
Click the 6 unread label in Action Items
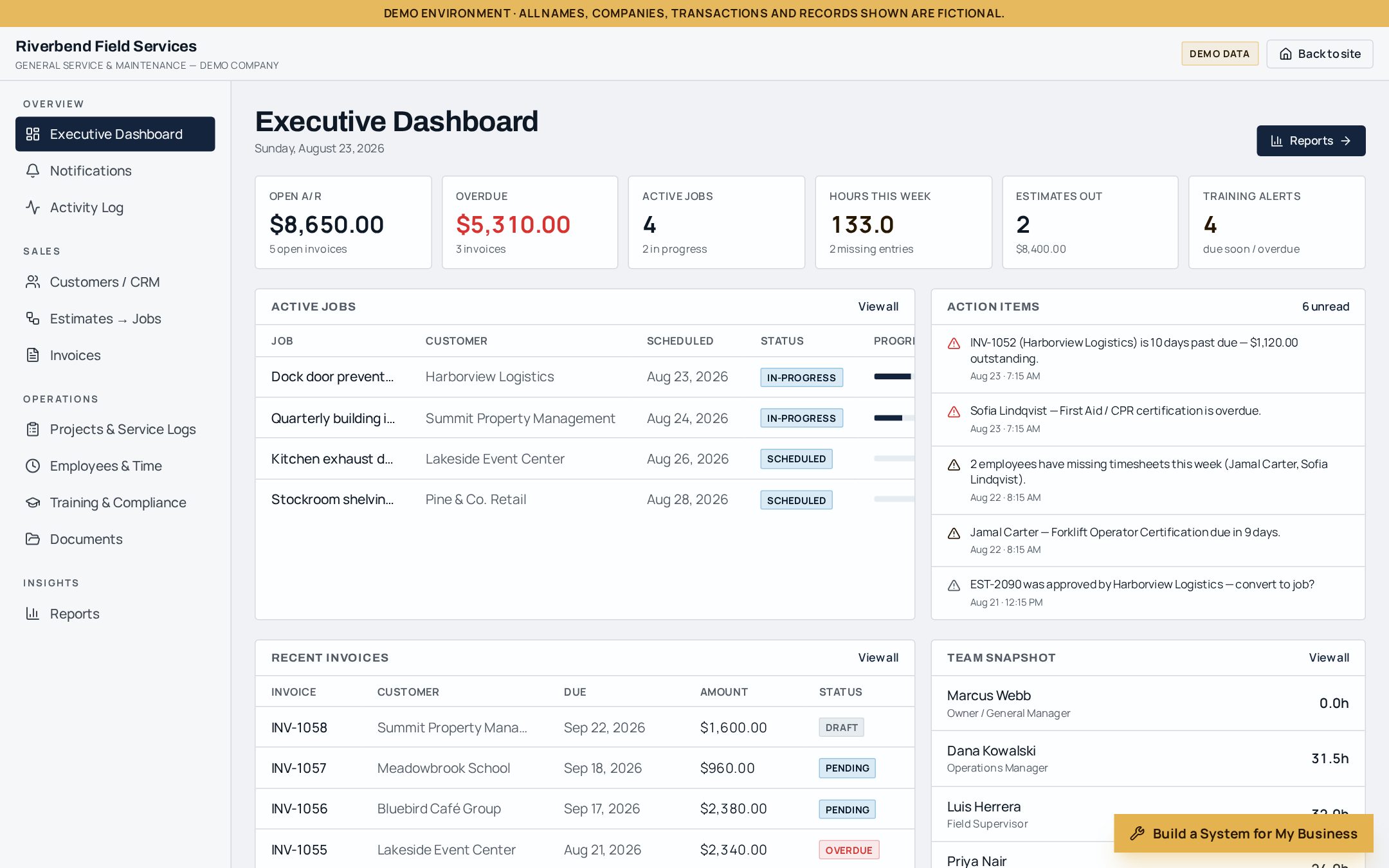click(1325, 307)
